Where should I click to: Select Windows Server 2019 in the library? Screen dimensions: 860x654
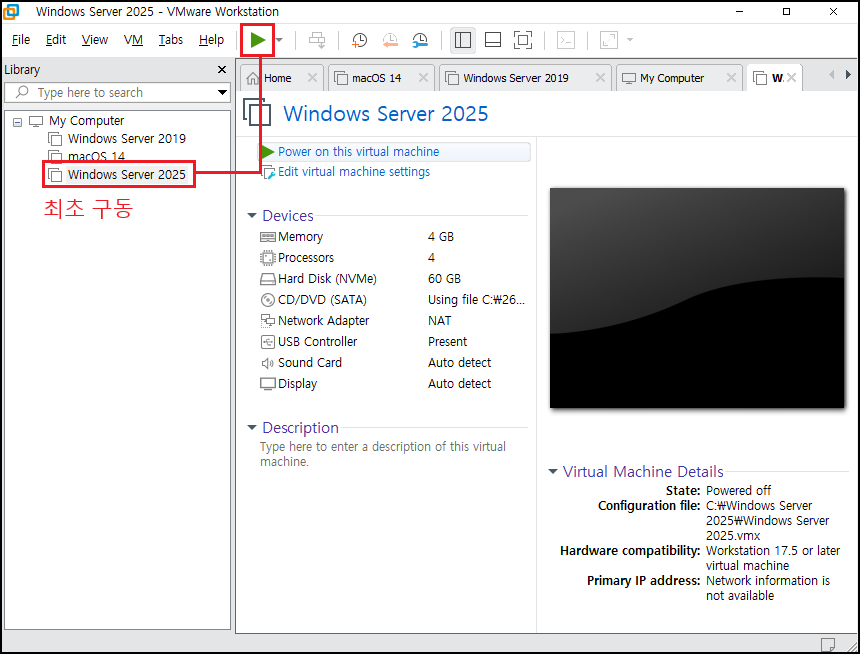127,139
